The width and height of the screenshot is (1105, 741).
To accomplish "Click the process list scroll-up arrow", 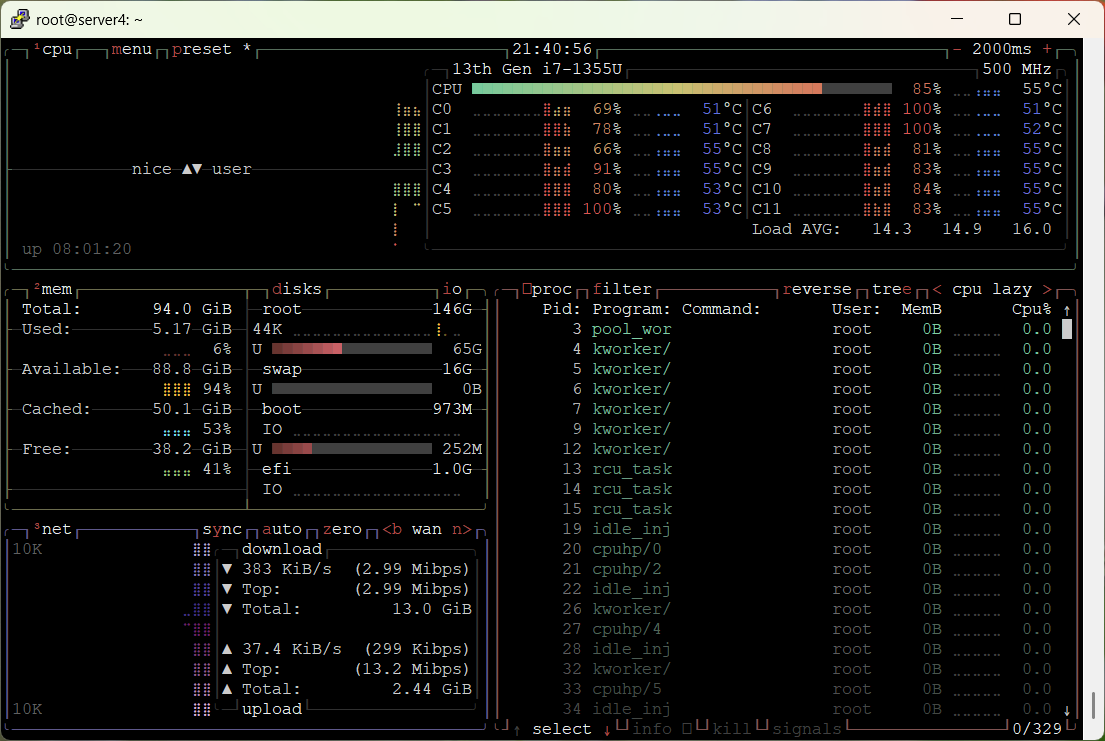I will [1067, 310].
